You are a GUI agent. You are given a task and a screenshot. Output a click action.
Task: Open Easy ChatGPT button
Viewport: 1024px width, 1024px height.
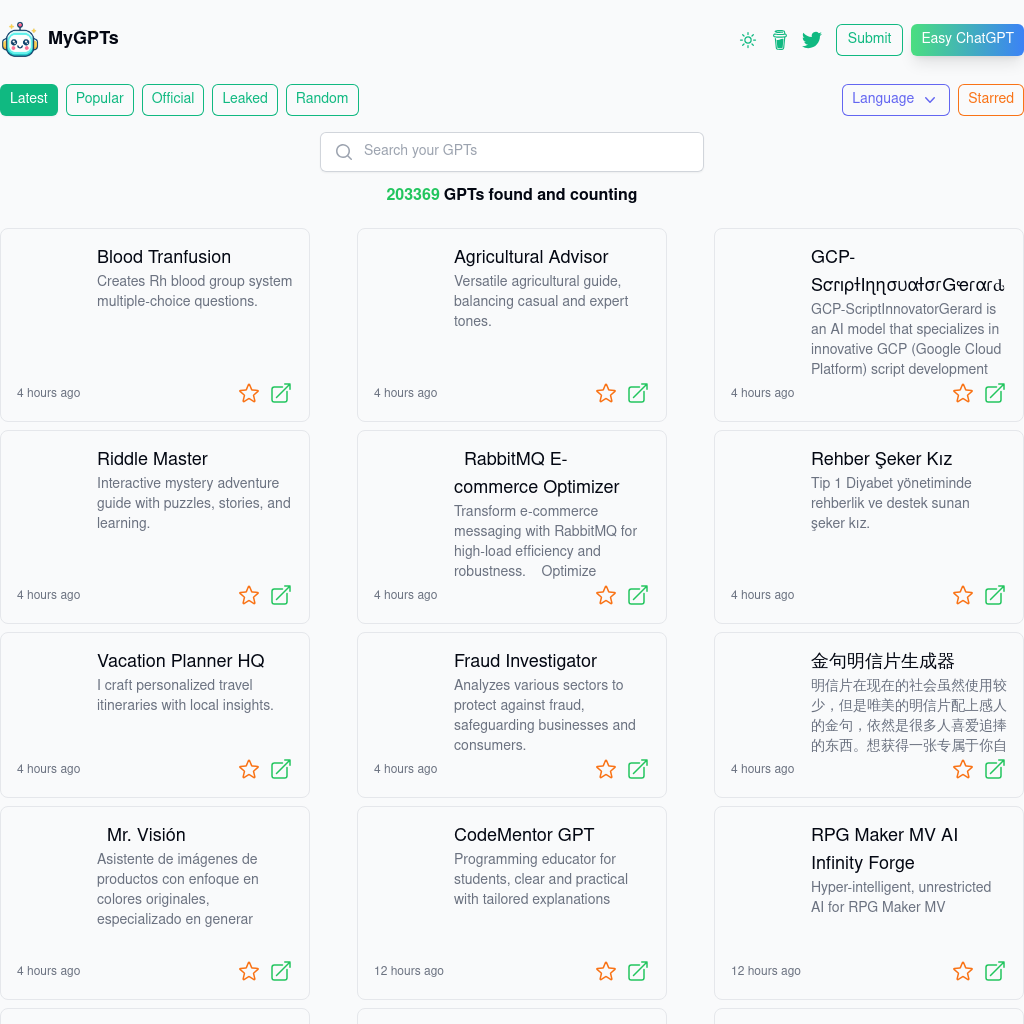967,40
